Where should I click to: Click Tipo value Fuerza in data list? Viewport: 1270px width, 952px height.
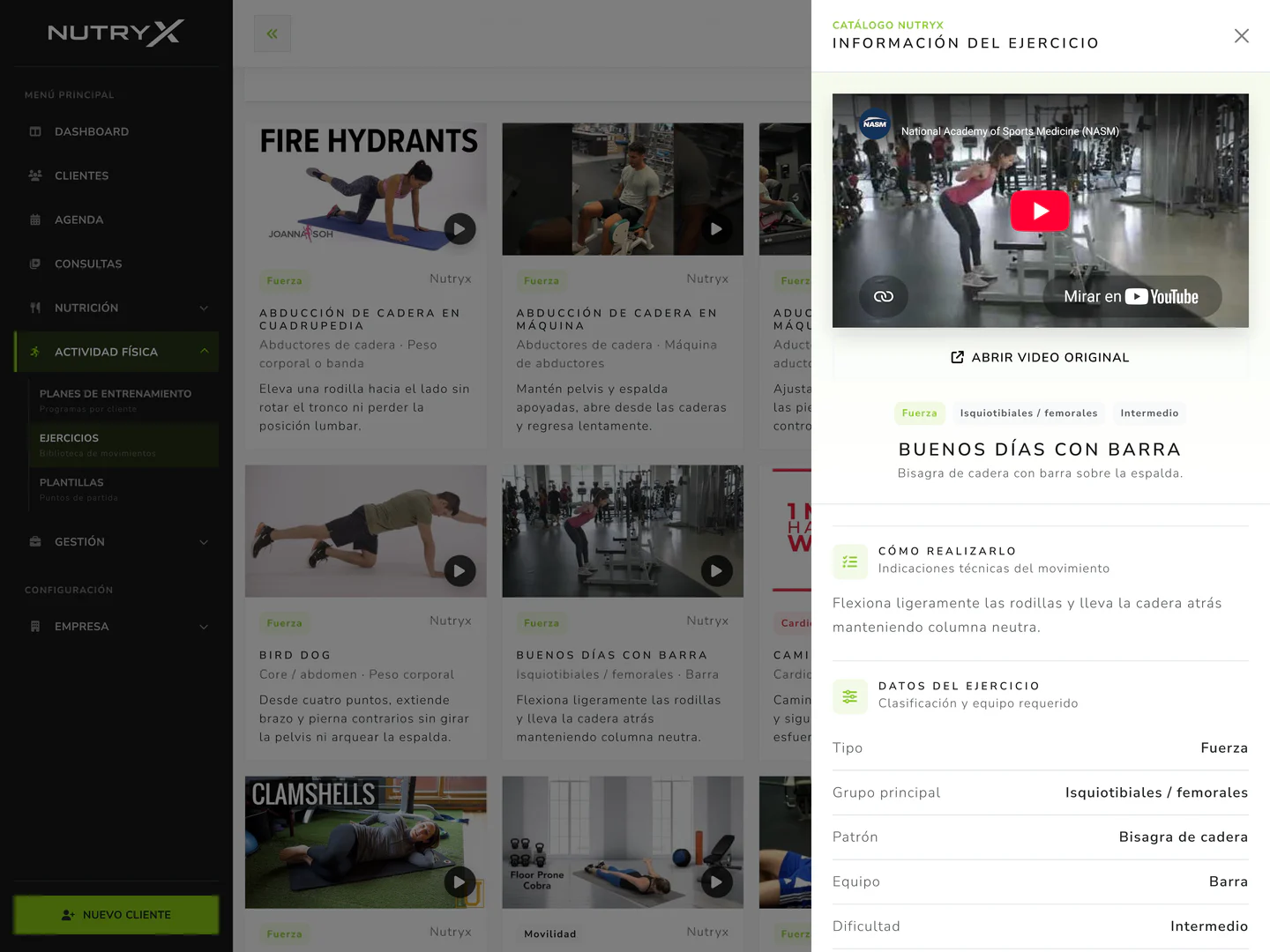(x=1224, y=747)
